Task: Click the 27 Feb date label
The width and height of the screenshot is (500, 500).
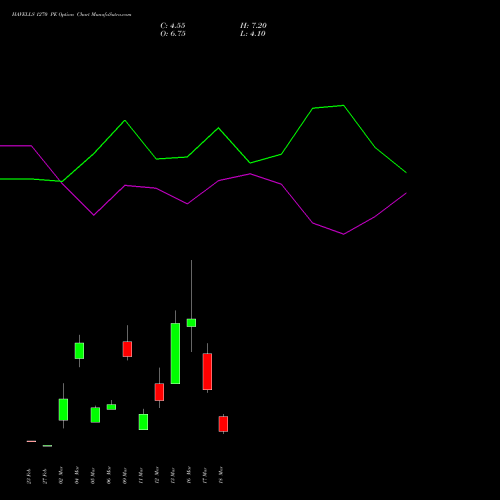Action: [45, 476]
